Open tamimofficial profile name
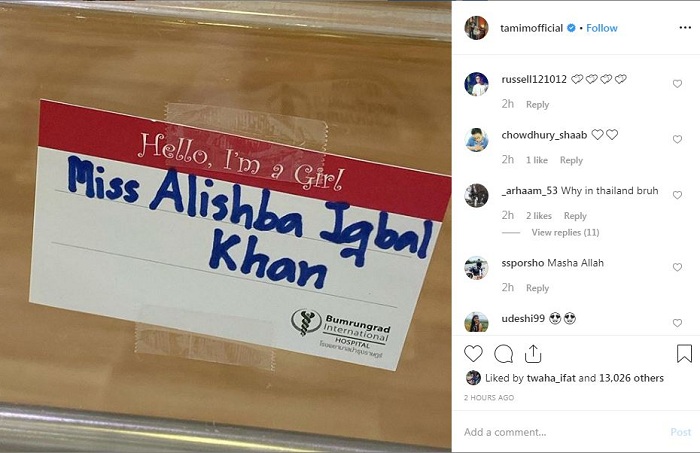 click(531, 28)
